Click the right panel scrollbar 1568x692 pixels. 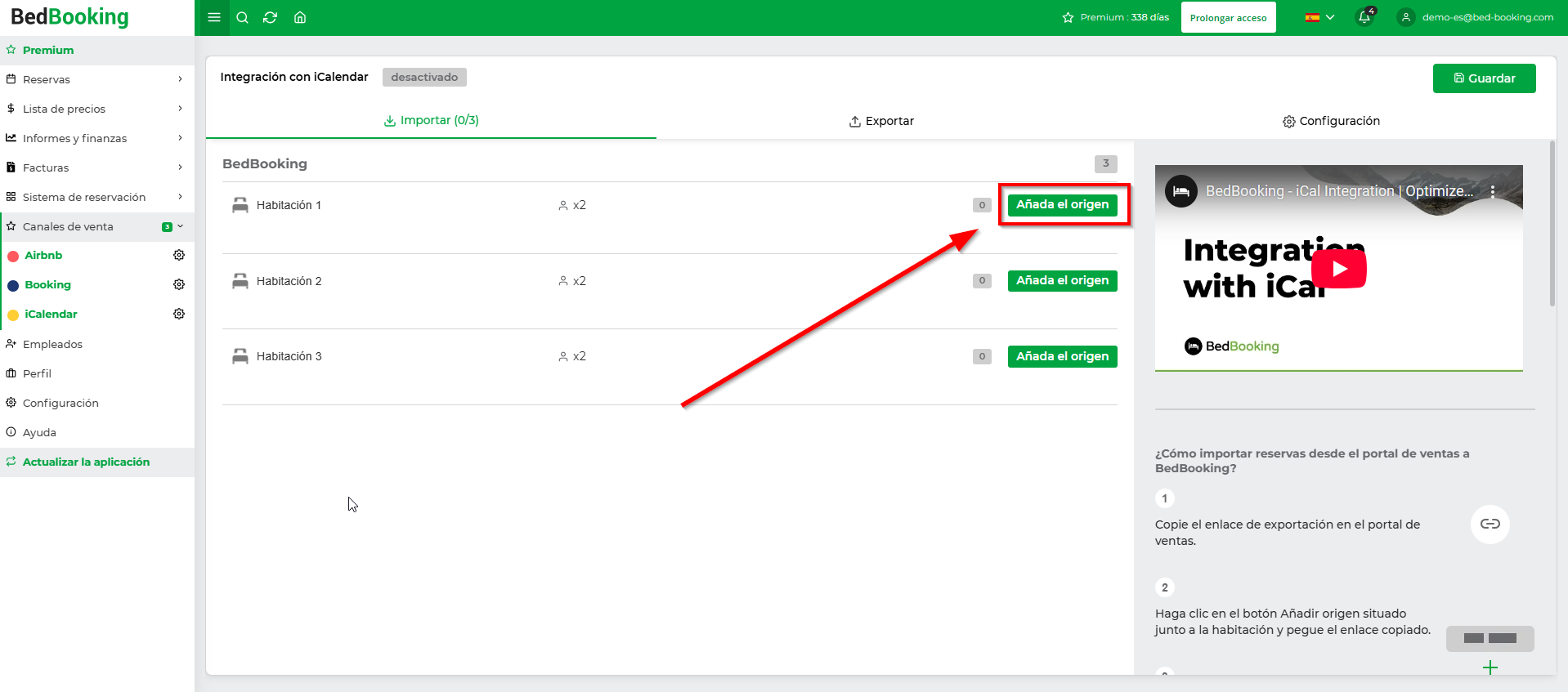pos(1552,225)
